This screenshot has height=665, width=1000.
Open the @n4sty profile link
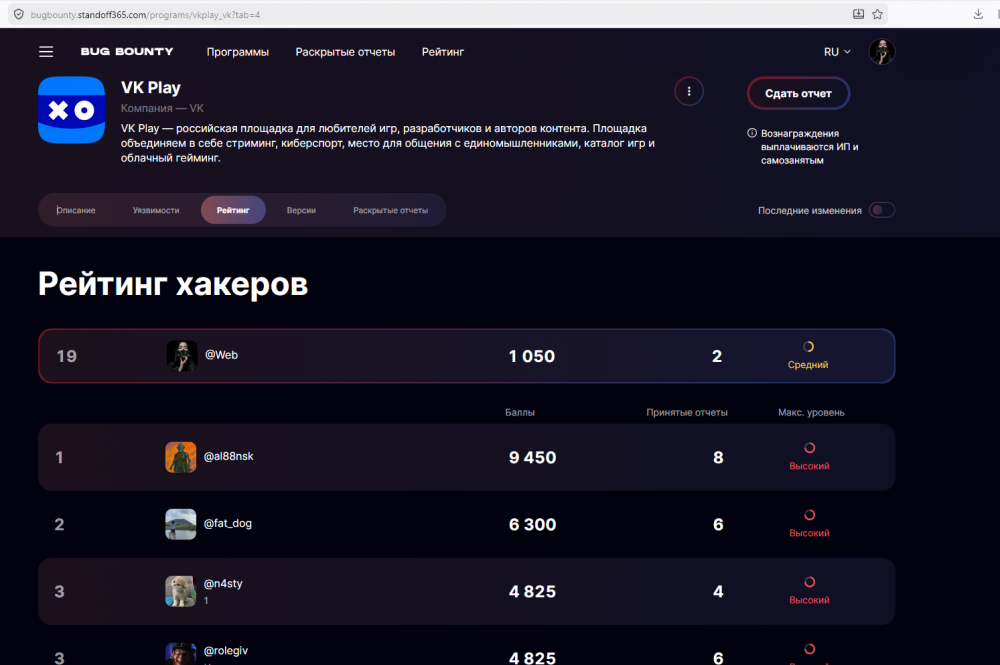(x=223, y=583)
